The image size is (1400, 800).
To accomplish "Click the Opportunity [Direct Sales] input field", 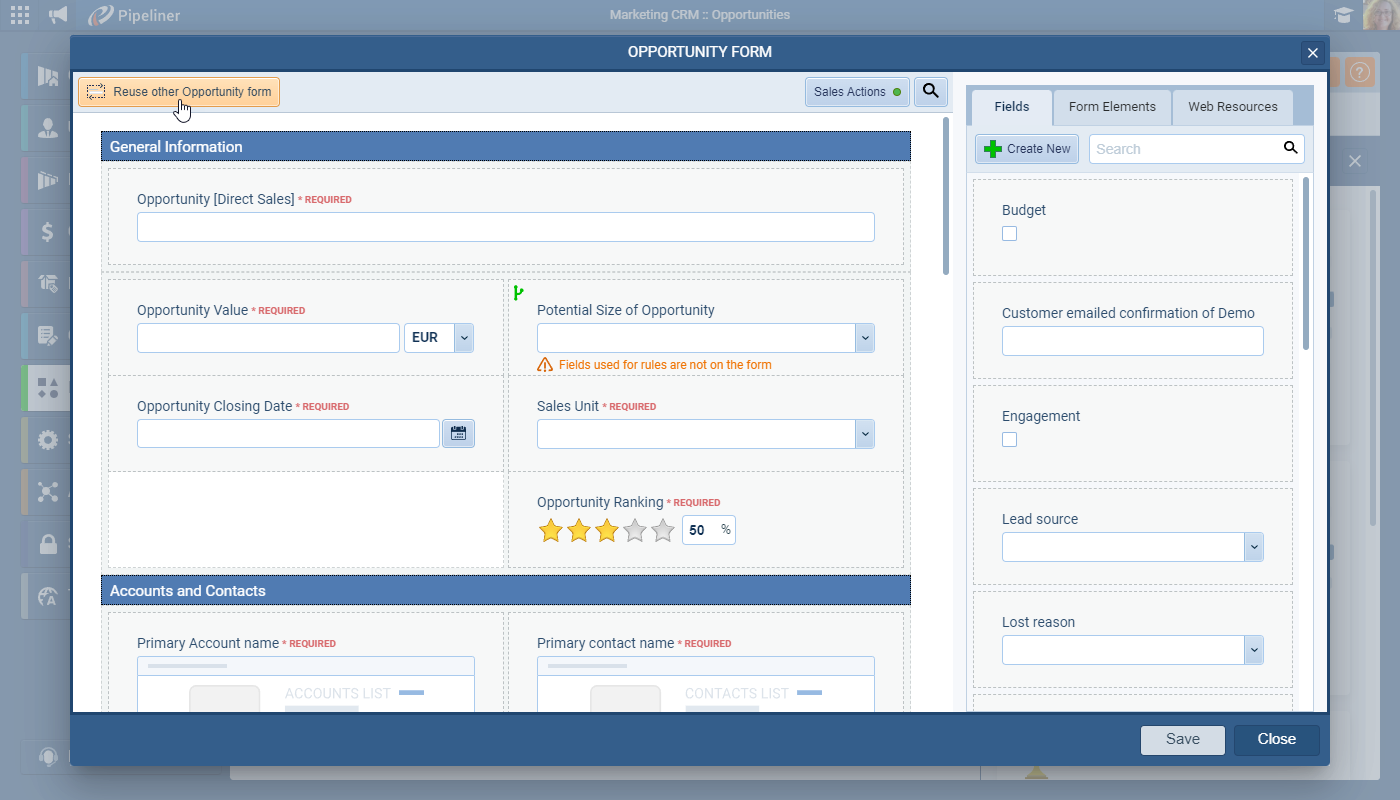I will click(x=505, y=227).
